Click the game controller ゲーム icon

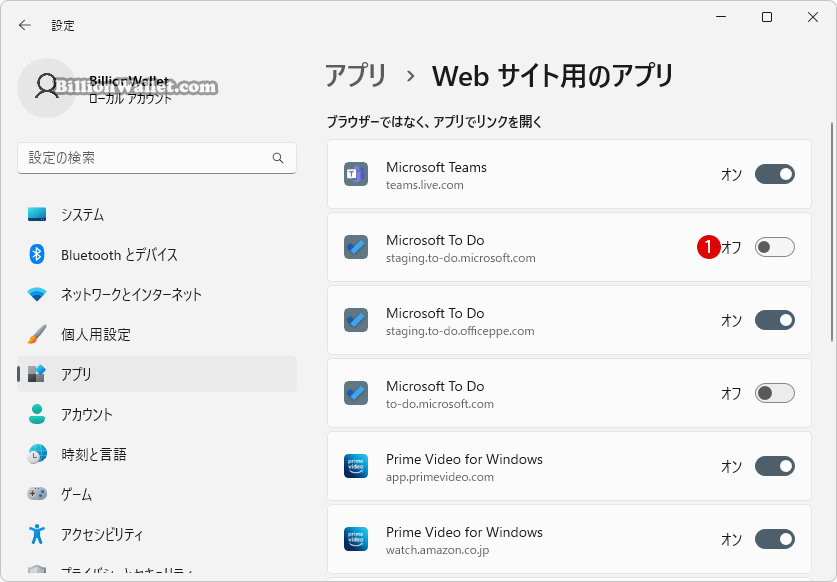[x=37, y=494]
